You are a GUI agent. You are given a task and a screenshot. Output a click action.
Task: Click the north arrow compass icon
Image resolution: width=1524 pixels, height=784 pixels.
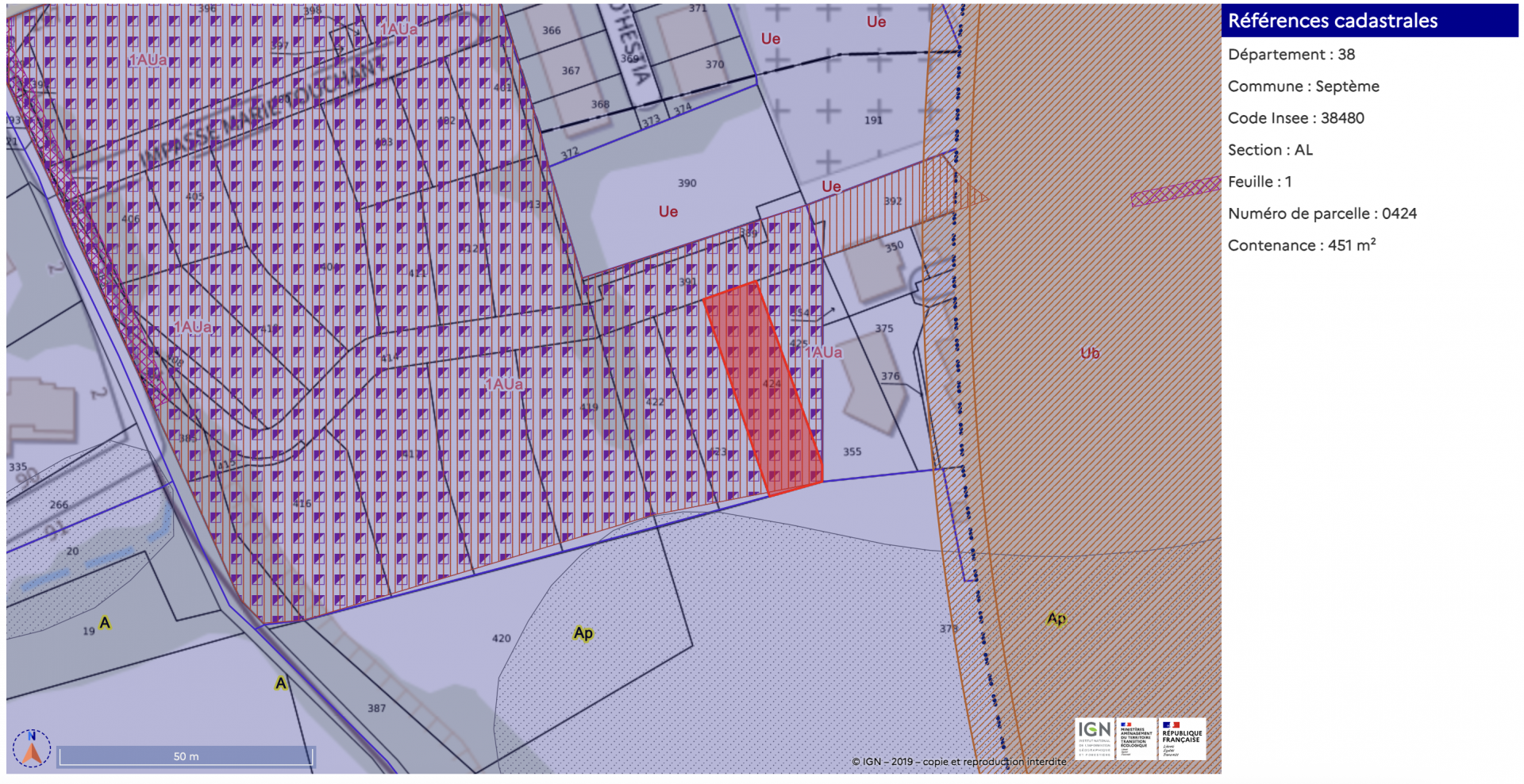tap(32, 747)
